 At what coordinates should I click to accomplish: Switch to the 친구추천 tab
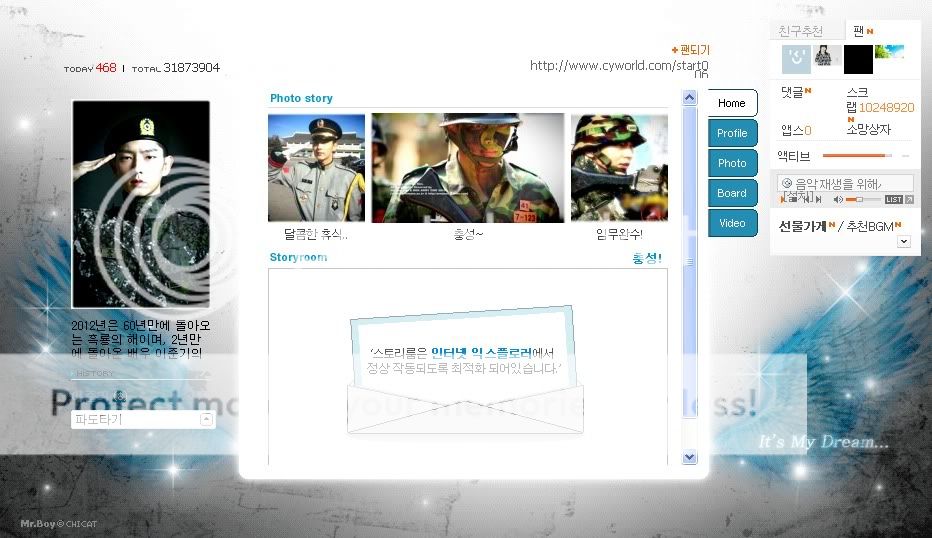click(801, 31)
